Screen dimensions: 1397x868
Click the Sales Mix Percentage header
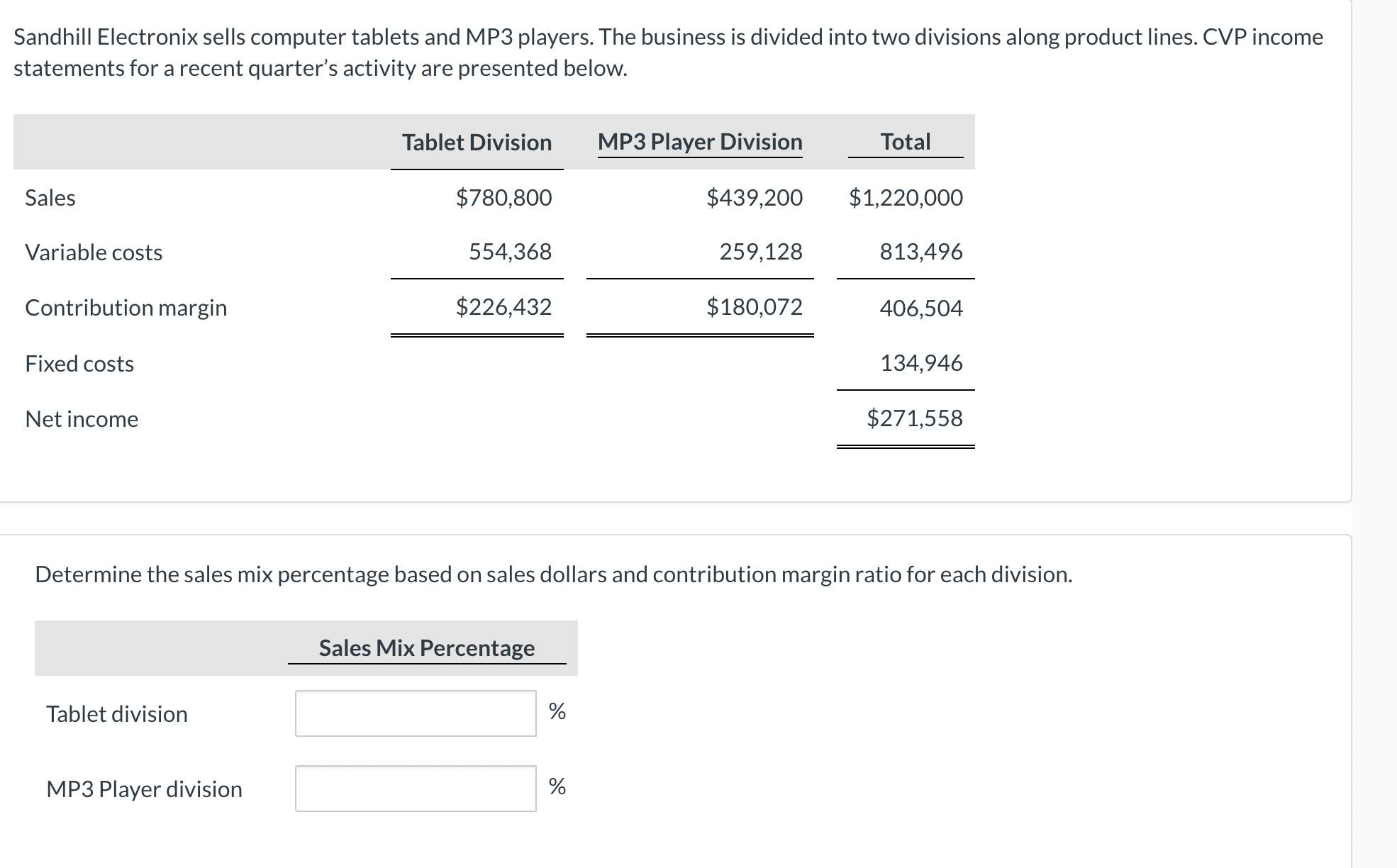click(x=427, y=648)
